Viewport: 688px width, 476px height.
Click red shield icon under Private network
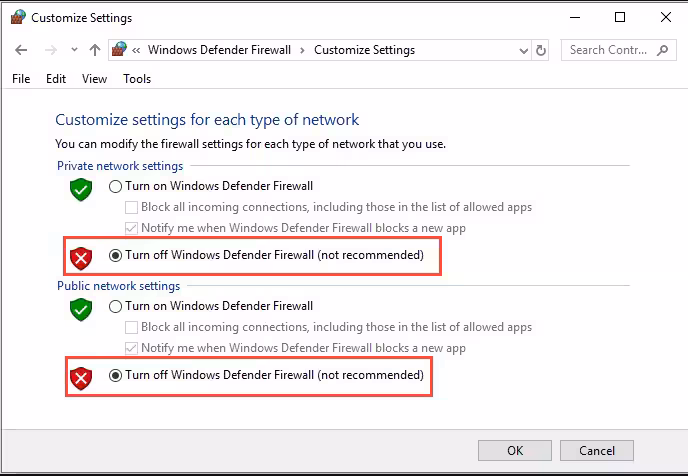point(81,258)
